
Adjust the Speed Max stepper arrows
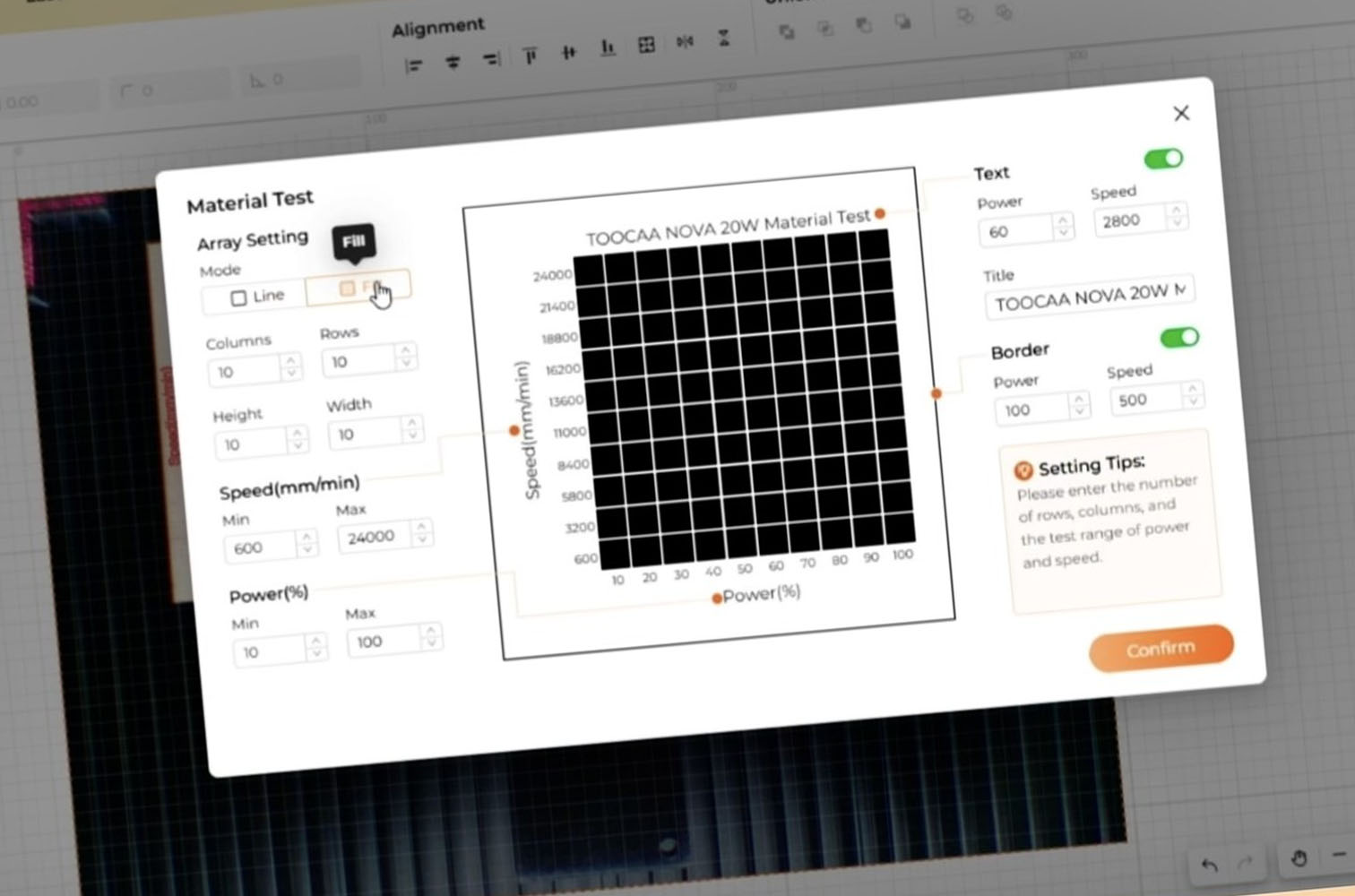point(421,533)
